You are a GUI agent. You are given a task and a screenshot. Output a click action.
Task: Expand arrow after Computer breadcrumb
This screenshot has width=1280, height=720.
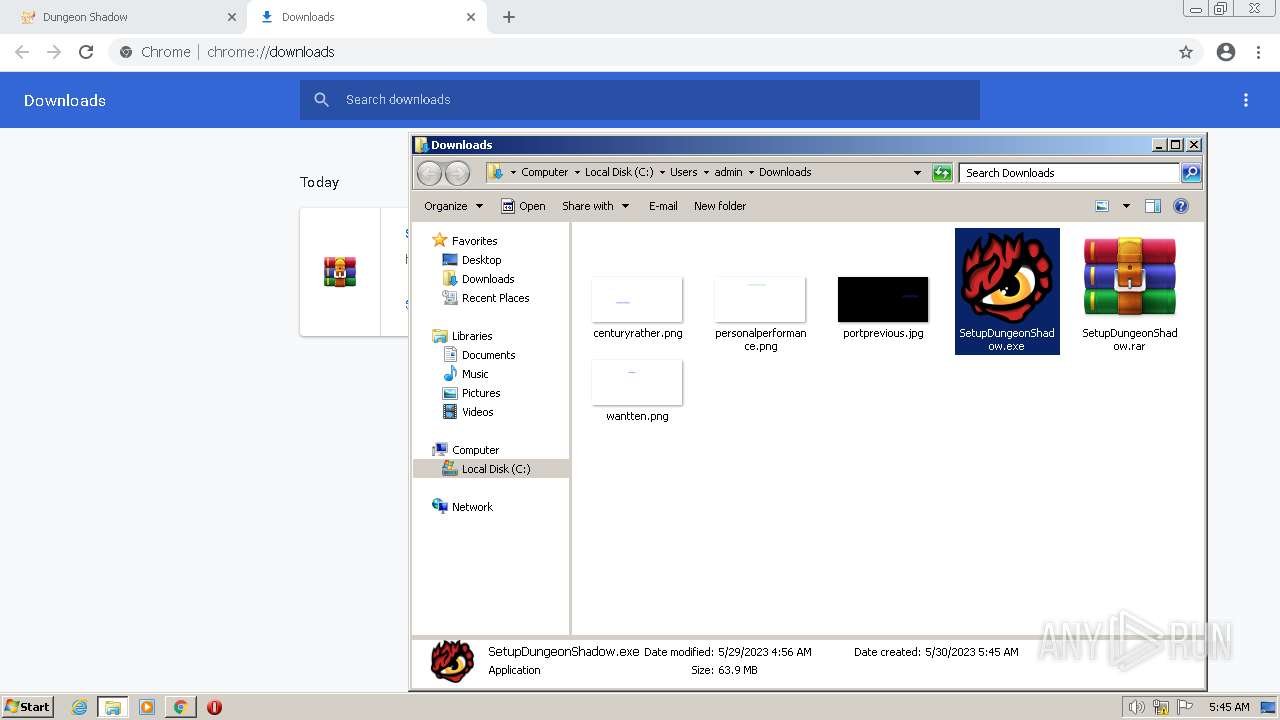577,172
